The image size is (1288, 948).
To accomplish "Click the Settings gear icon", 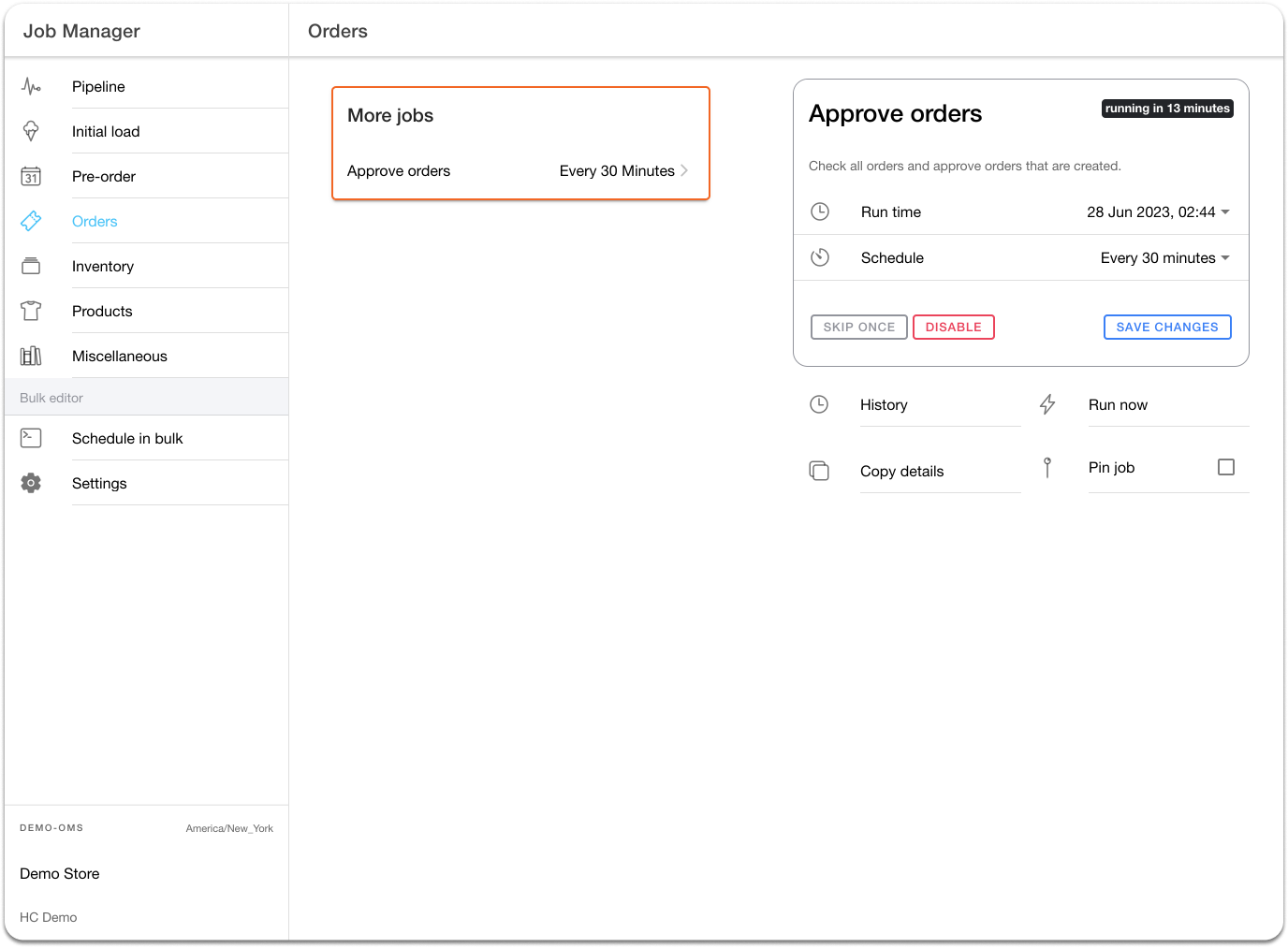I will coord(31,483).
